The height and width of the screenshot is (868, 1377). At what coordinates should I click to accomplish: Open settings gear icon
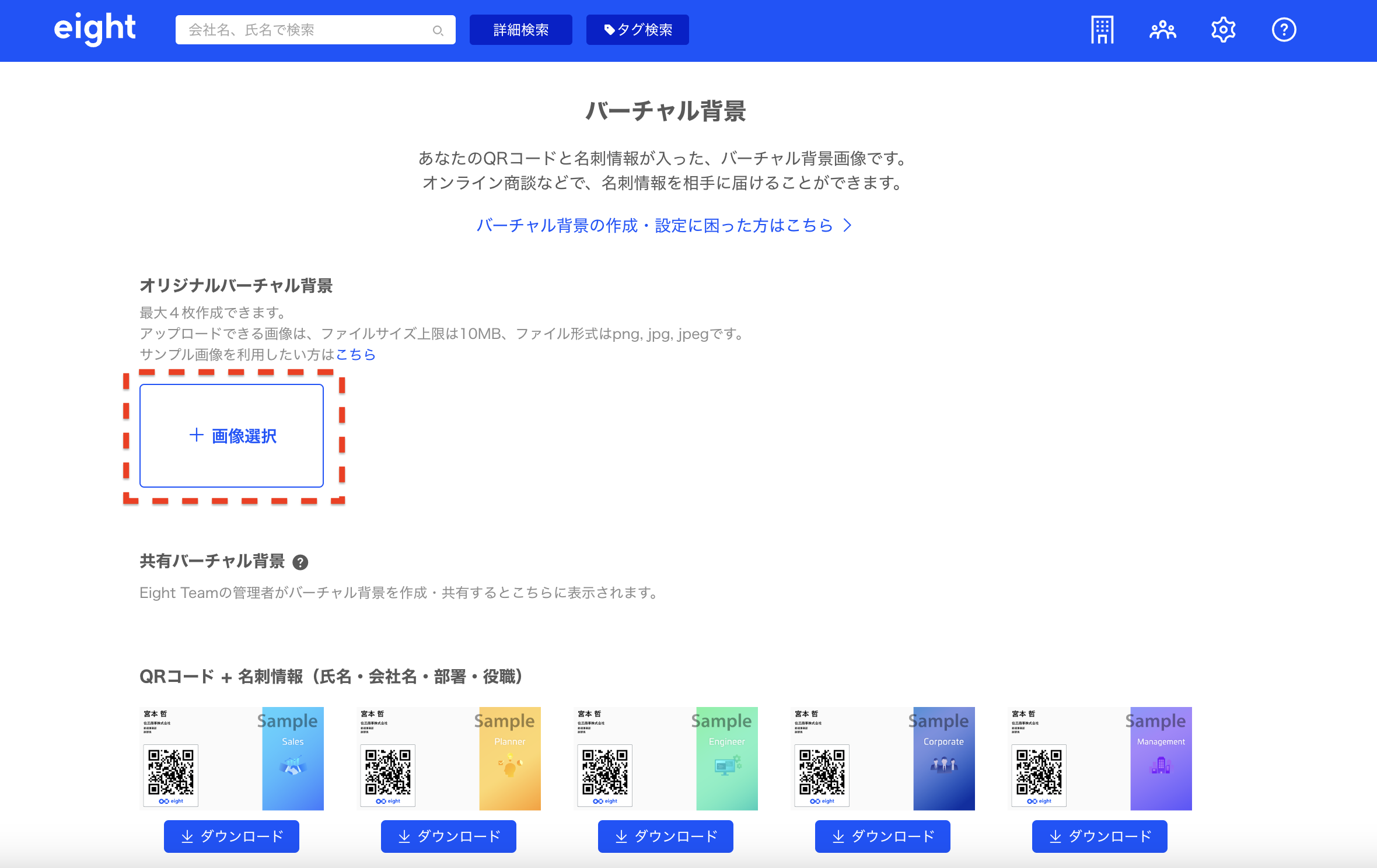tap(1223, 30)
